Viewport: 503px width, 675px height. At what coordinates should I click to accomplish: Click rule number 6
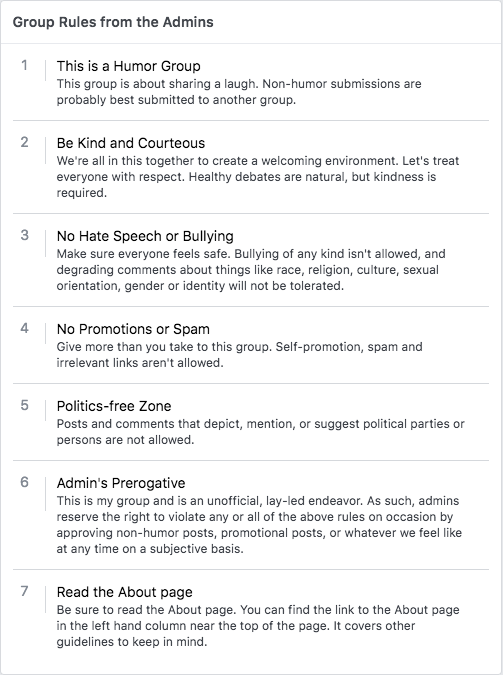tap(25, 482)
